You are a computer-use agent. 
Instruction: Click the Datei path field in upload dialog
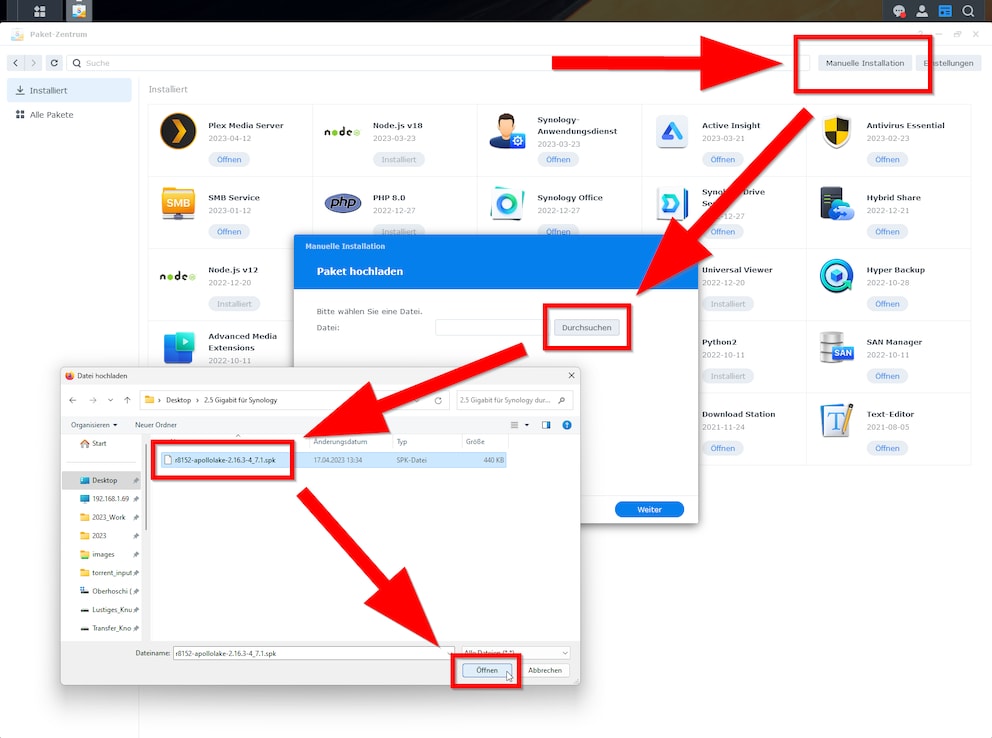tap(492, 328)
